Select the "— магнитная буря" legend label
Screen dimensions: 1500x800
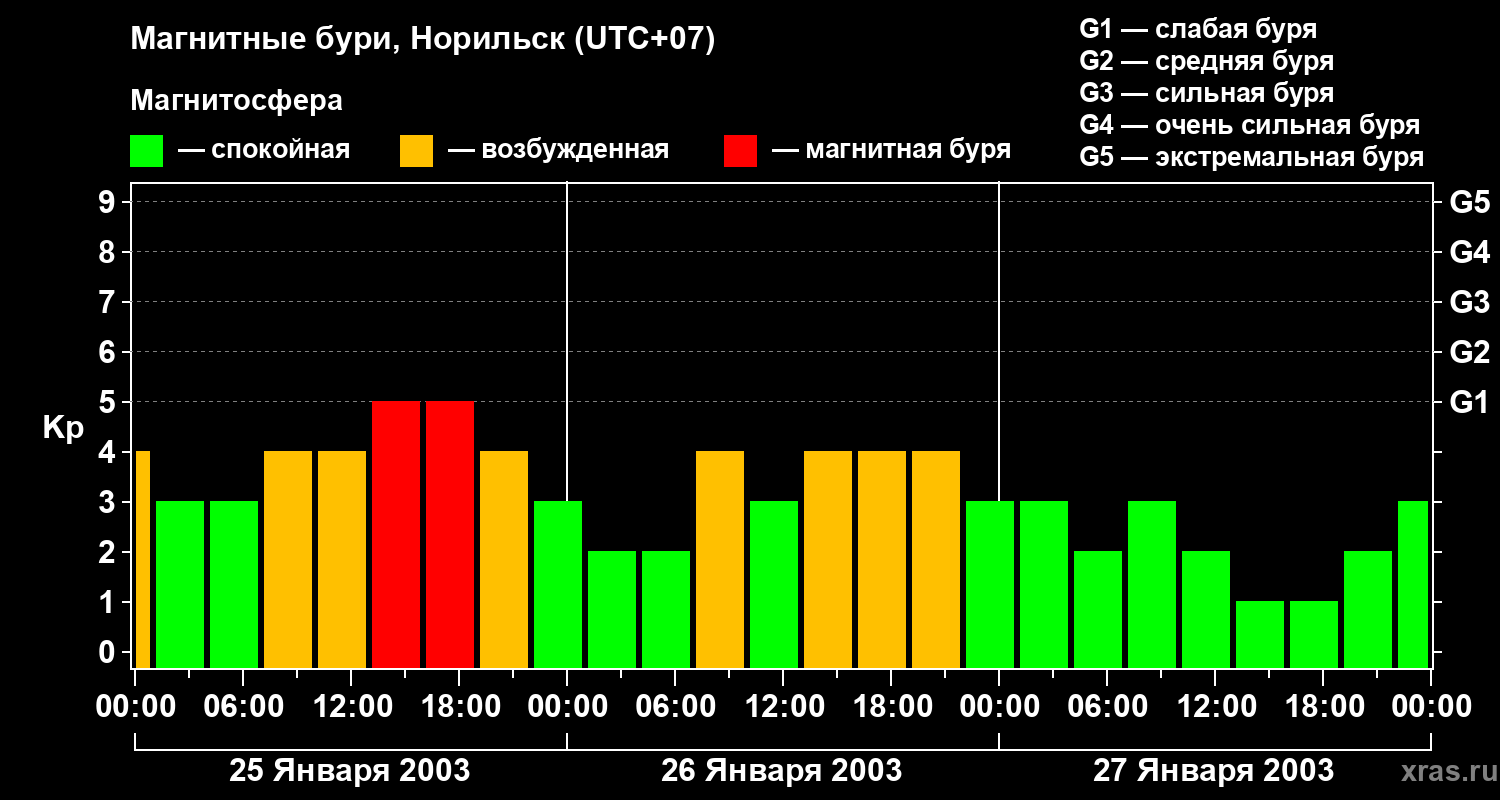pos(892,150)
